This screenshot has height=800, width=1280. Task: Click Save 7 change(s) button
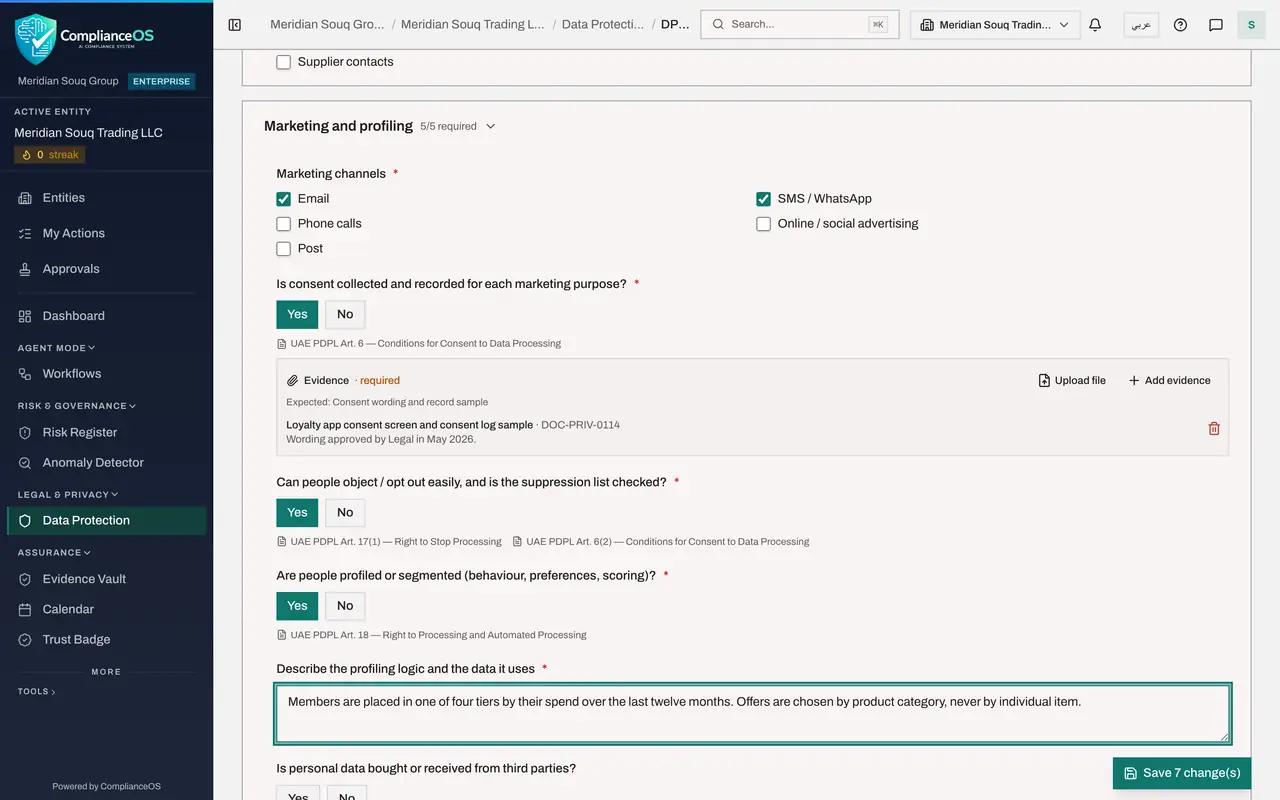[1182, 773]
